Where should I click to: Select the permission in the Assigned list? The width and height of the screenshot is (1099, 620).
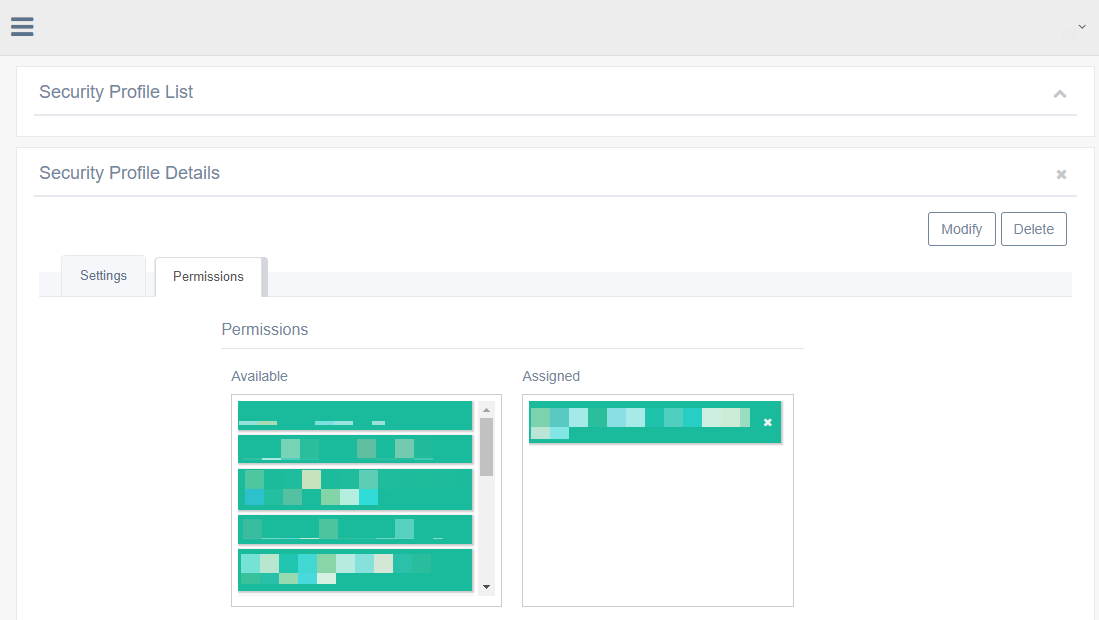tap(640, 423)
